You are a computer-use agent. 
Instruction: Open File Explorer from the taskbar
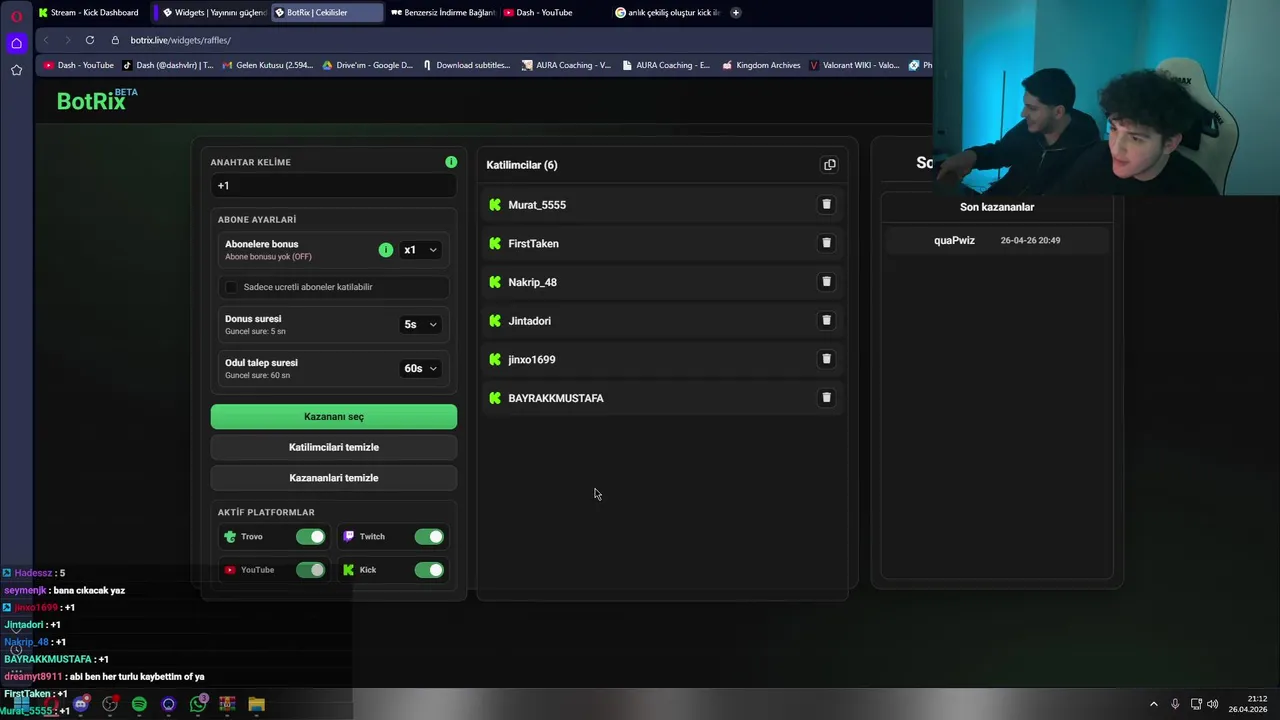pyautogui.click(x=257, y=704)
